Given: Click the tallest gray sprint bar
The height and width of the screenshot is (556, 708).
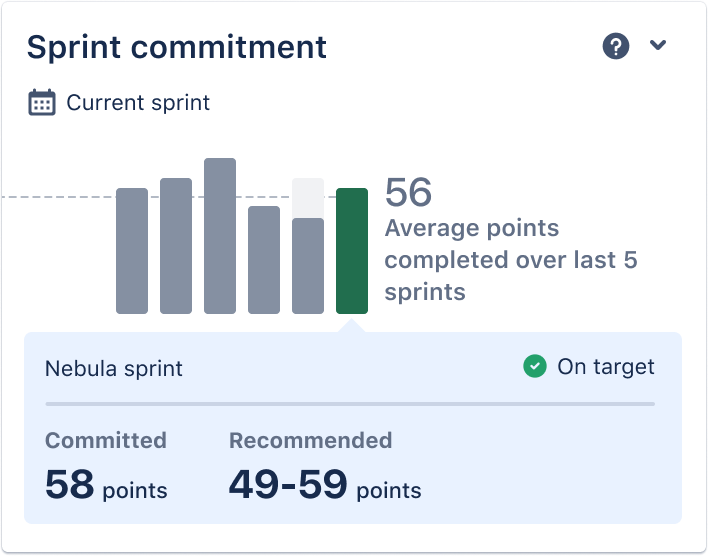Looking at the screenshot, I should pos(220,236).
